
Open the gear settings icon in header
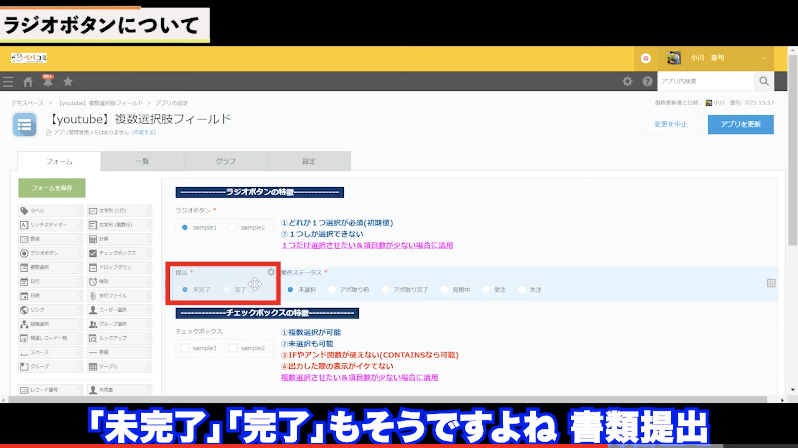[628, 82]
